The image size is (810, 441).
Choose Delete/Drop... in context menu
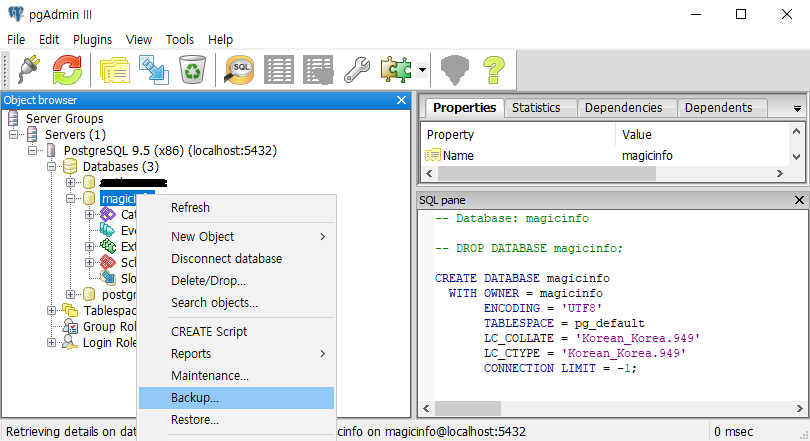pyautogui.click(x=237, y=281)
